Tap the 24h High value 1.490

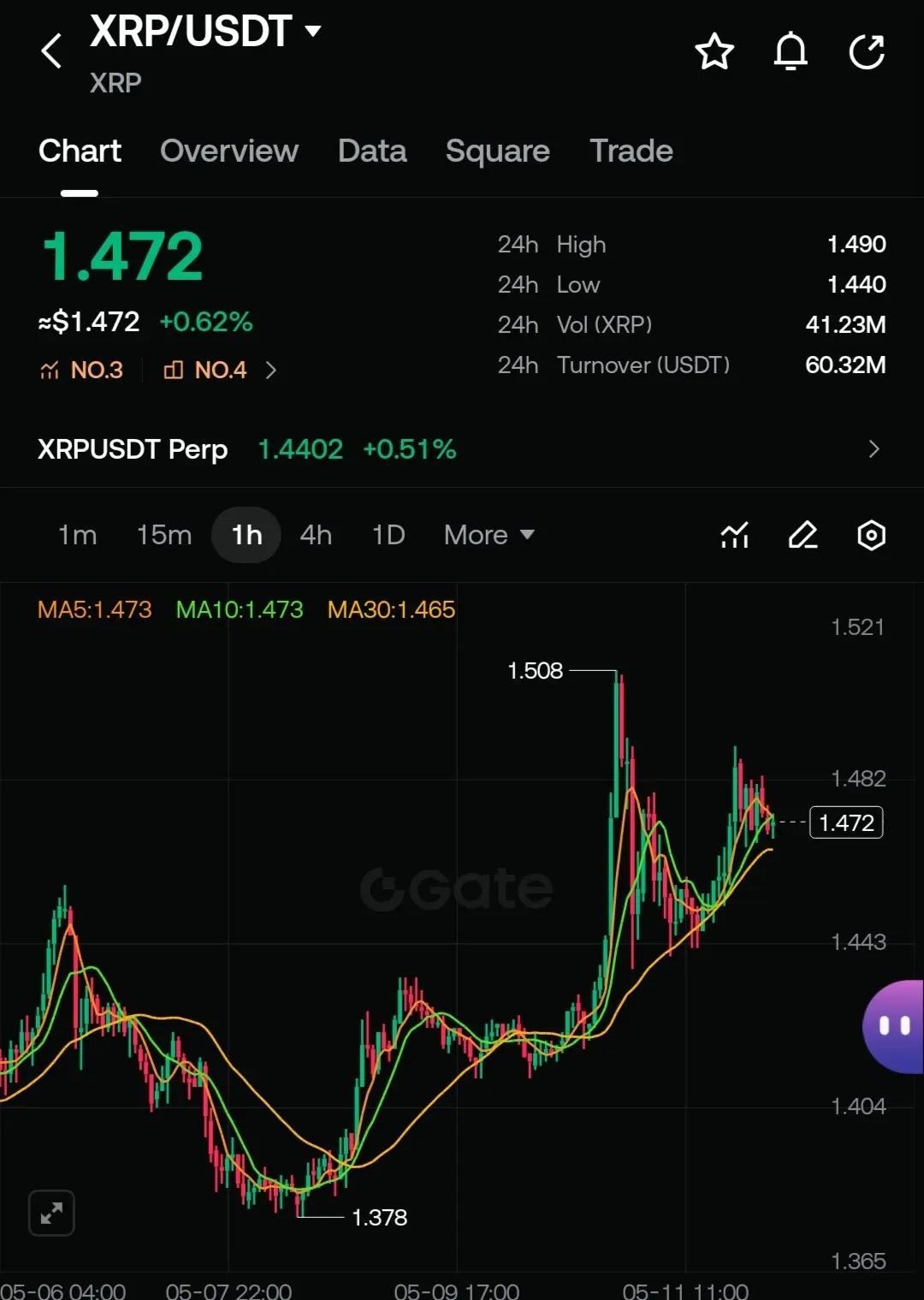click(x=856, y=244)
